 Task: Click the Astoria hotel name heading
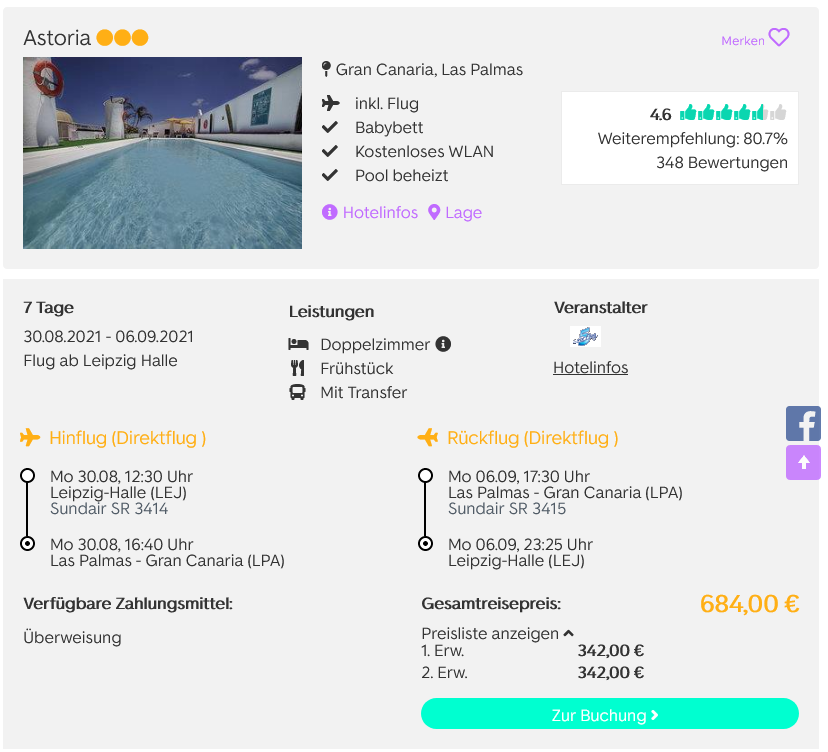tap(58, 38)
